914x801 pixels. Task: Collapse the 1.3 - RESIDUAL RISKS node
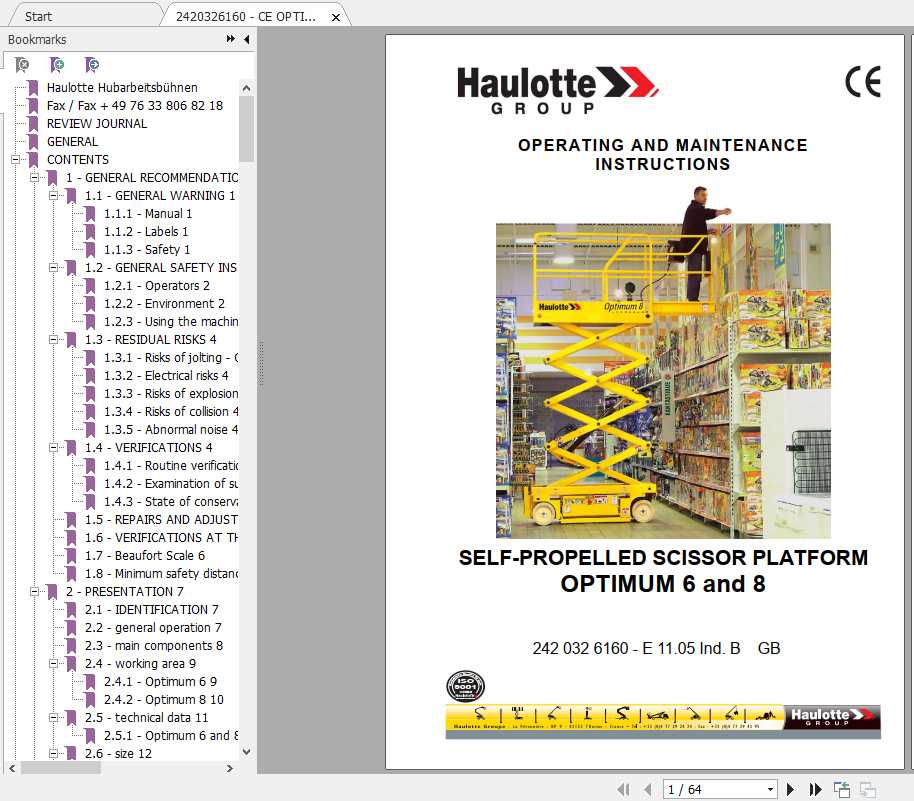[x=54, y=339]
